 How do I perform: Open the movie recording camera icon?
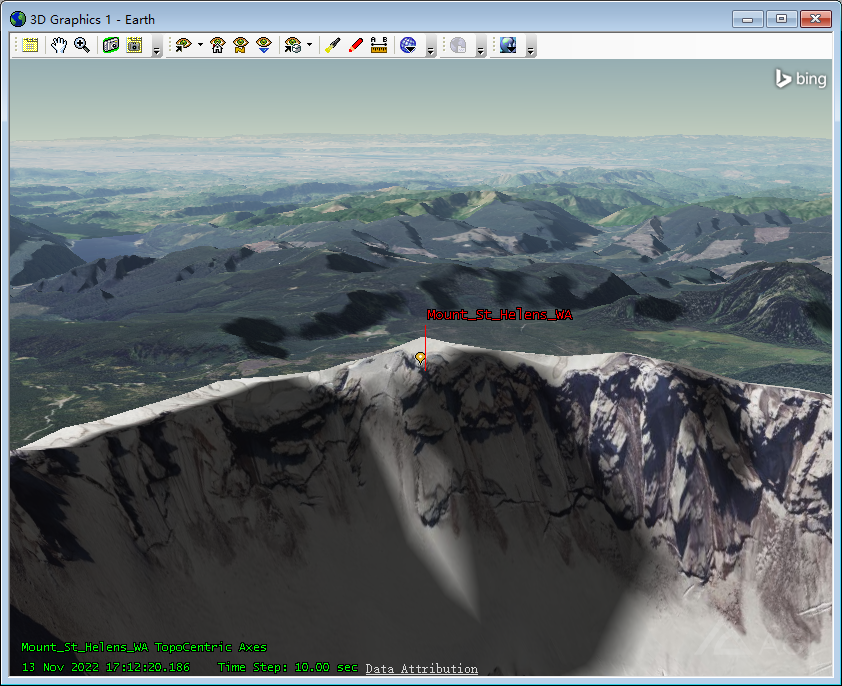point(134,45)
